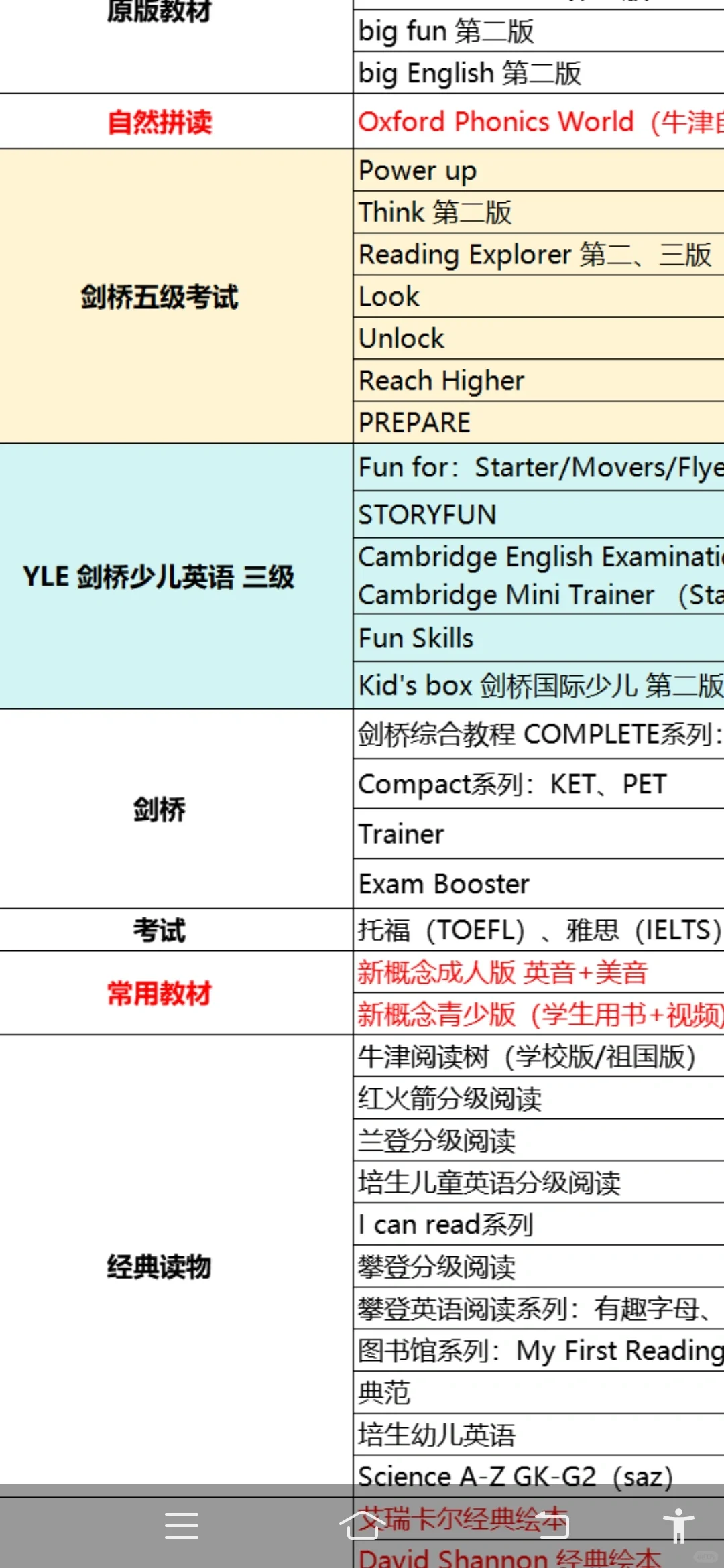Select 'Cambridge English Examination' line
This screenshot has width=724, height=1568.
(x=541, y=557)
